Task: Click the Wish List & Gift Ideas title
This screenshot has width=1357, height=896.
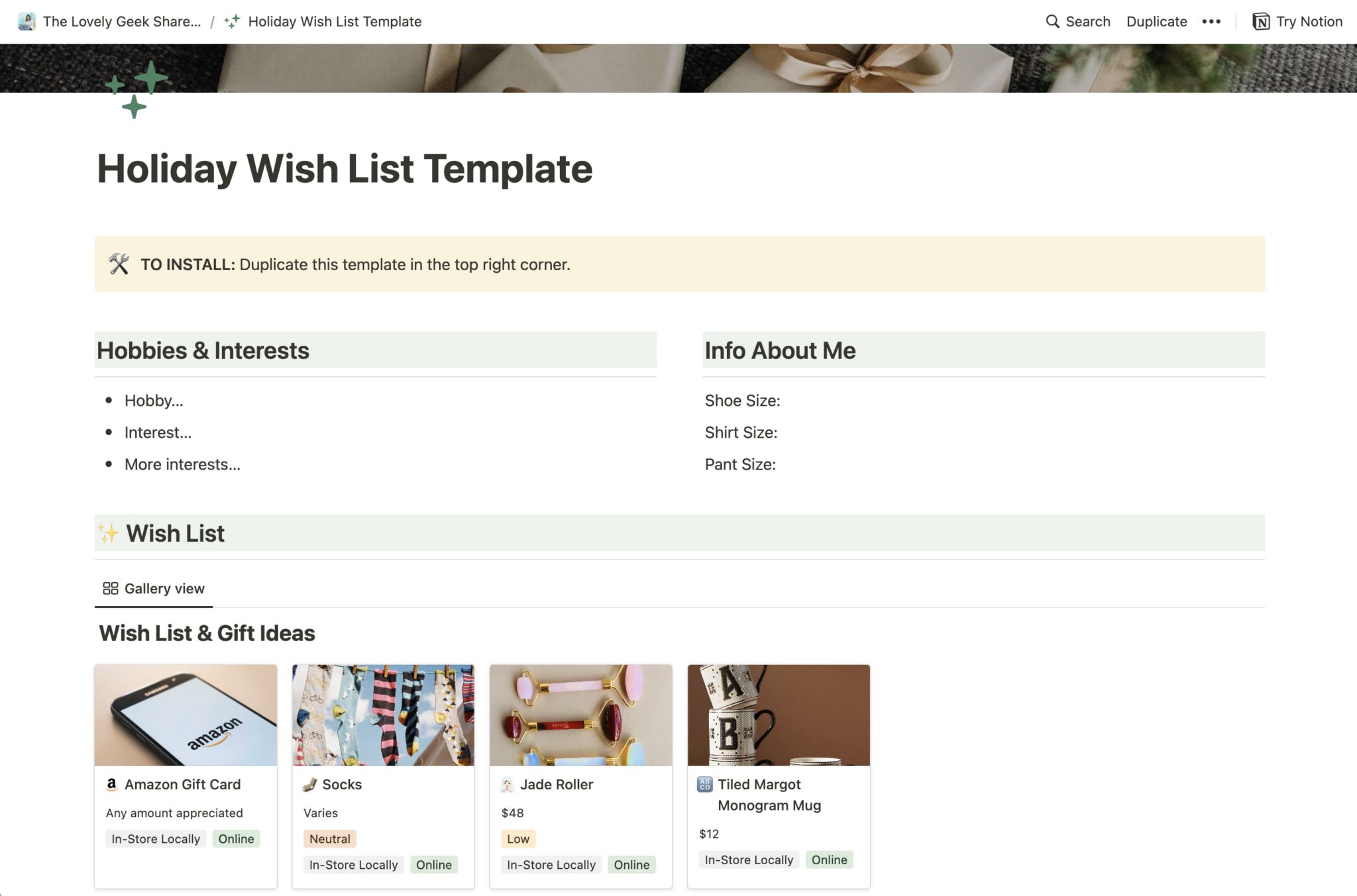Action: click(x=207, y=633)
